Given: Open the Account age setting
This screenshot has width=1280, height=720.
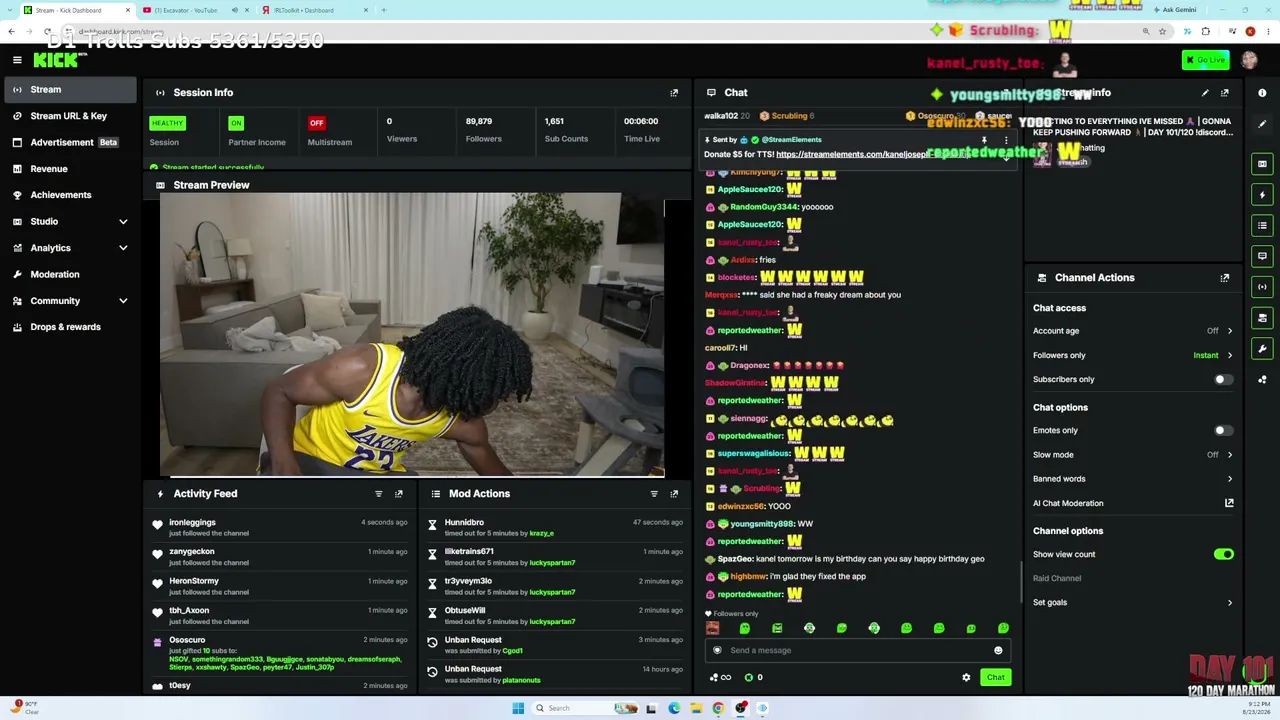Looking at the screenshot, I should tap(1133, 331).
